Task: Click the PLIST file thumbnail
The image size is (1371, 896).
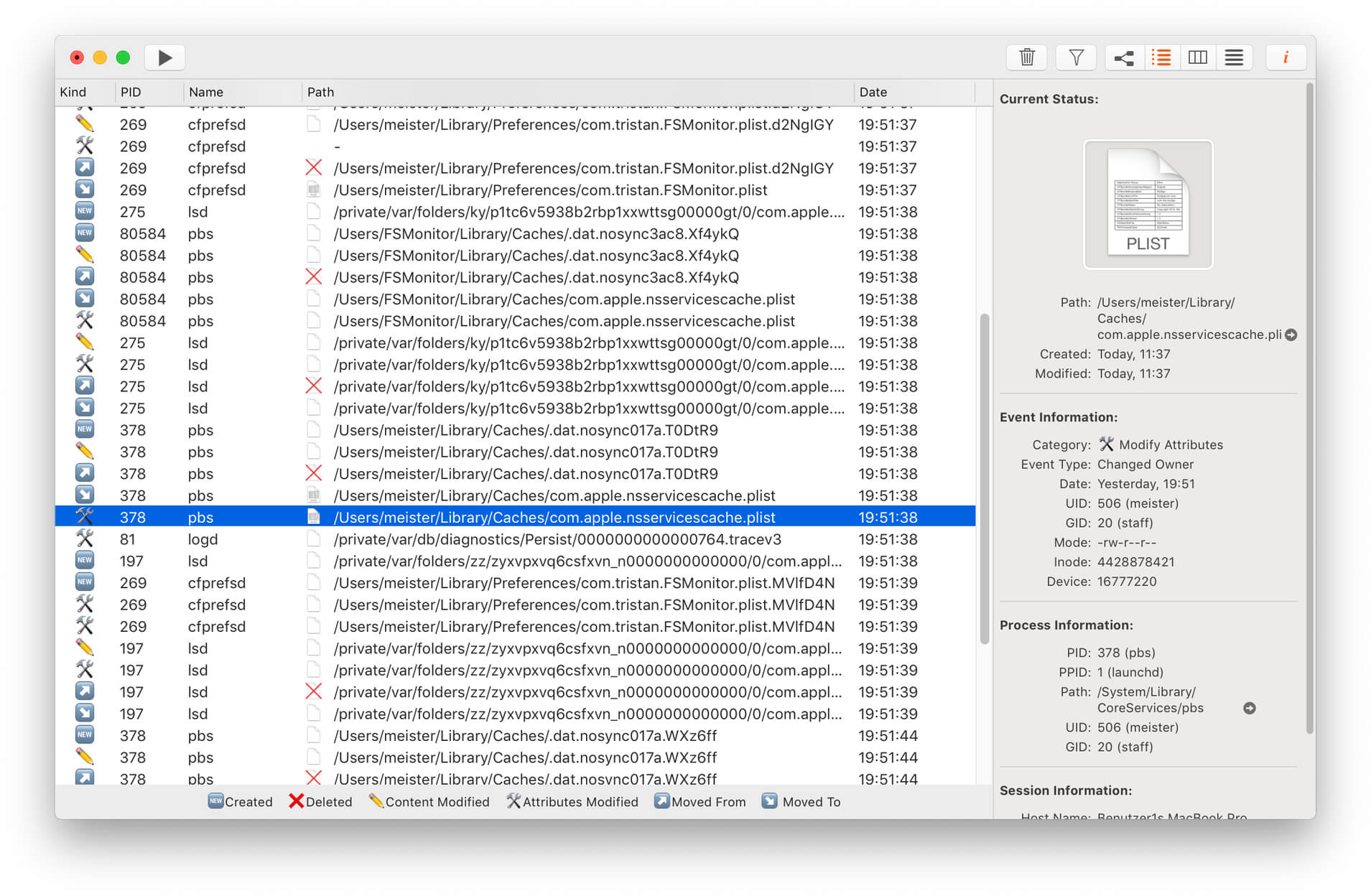Action: coord(1147,204)
